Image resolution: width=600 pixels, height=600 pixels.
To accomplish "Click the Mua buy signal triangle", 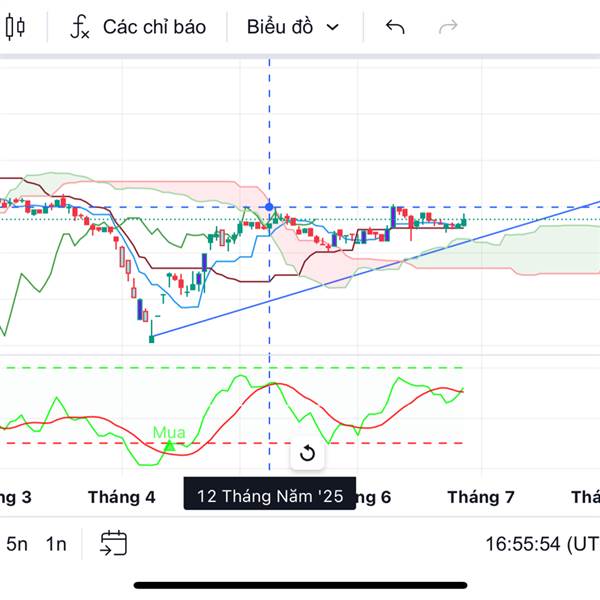I will (x=169, y=446).
